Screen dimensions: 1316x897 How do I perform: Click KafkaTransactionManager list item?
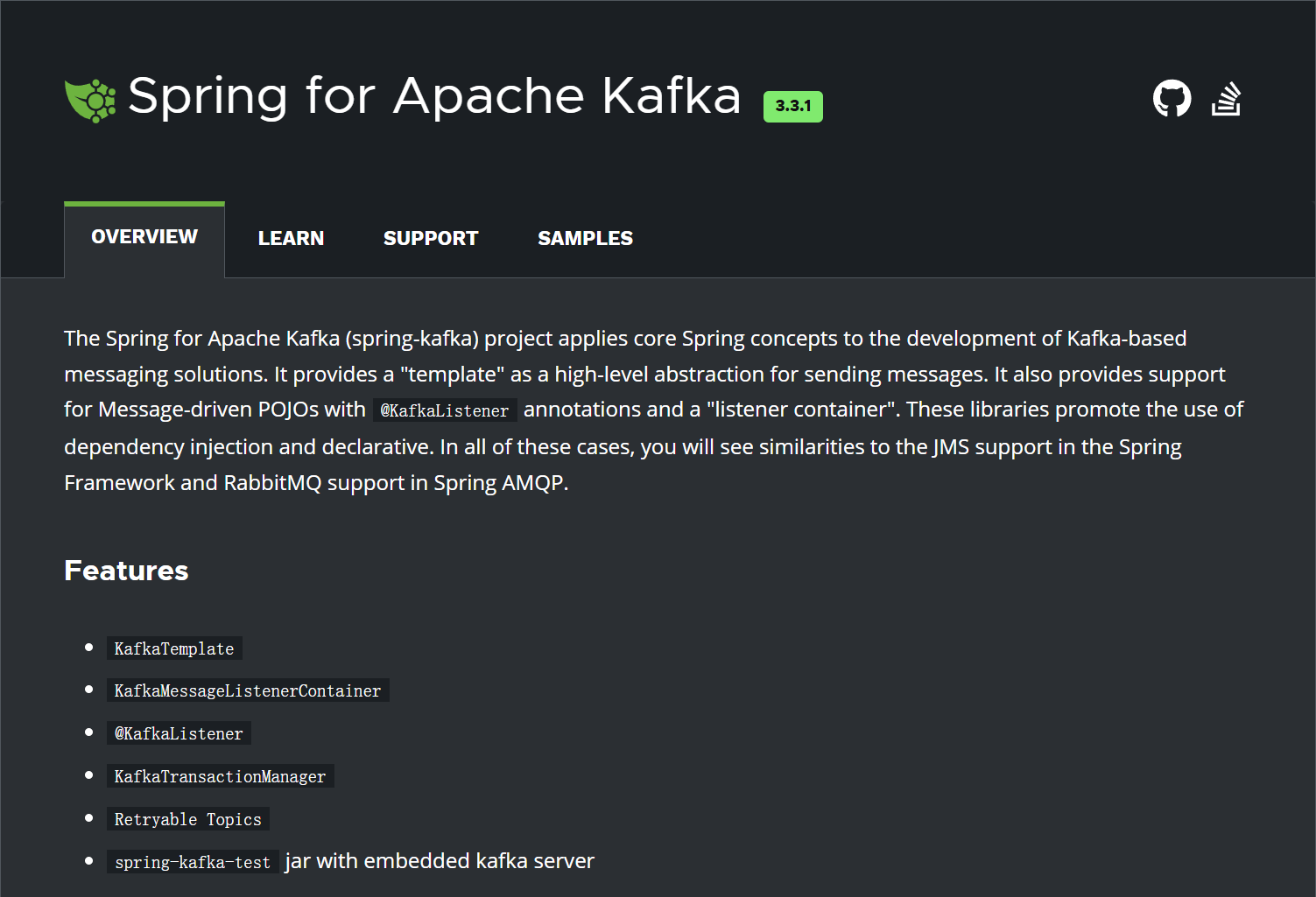220,776
